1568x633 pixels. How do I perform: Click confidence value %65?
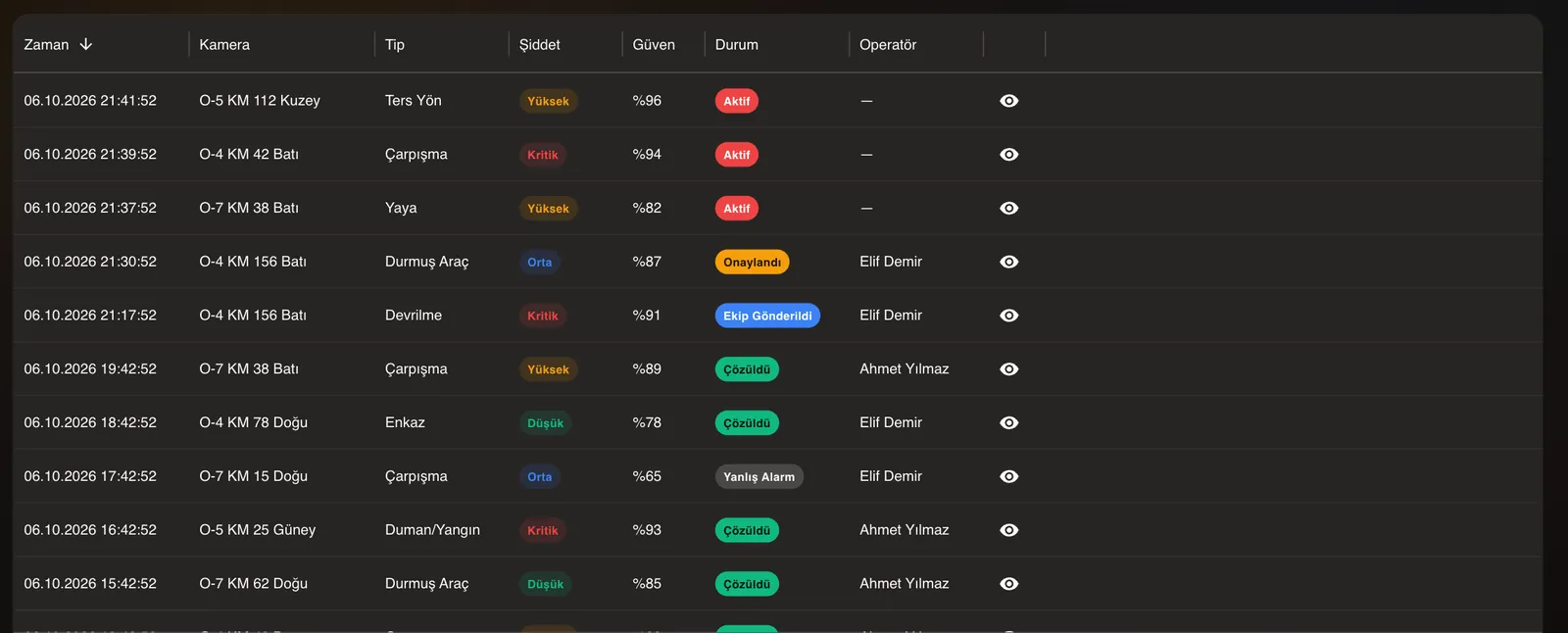point(647,476)
